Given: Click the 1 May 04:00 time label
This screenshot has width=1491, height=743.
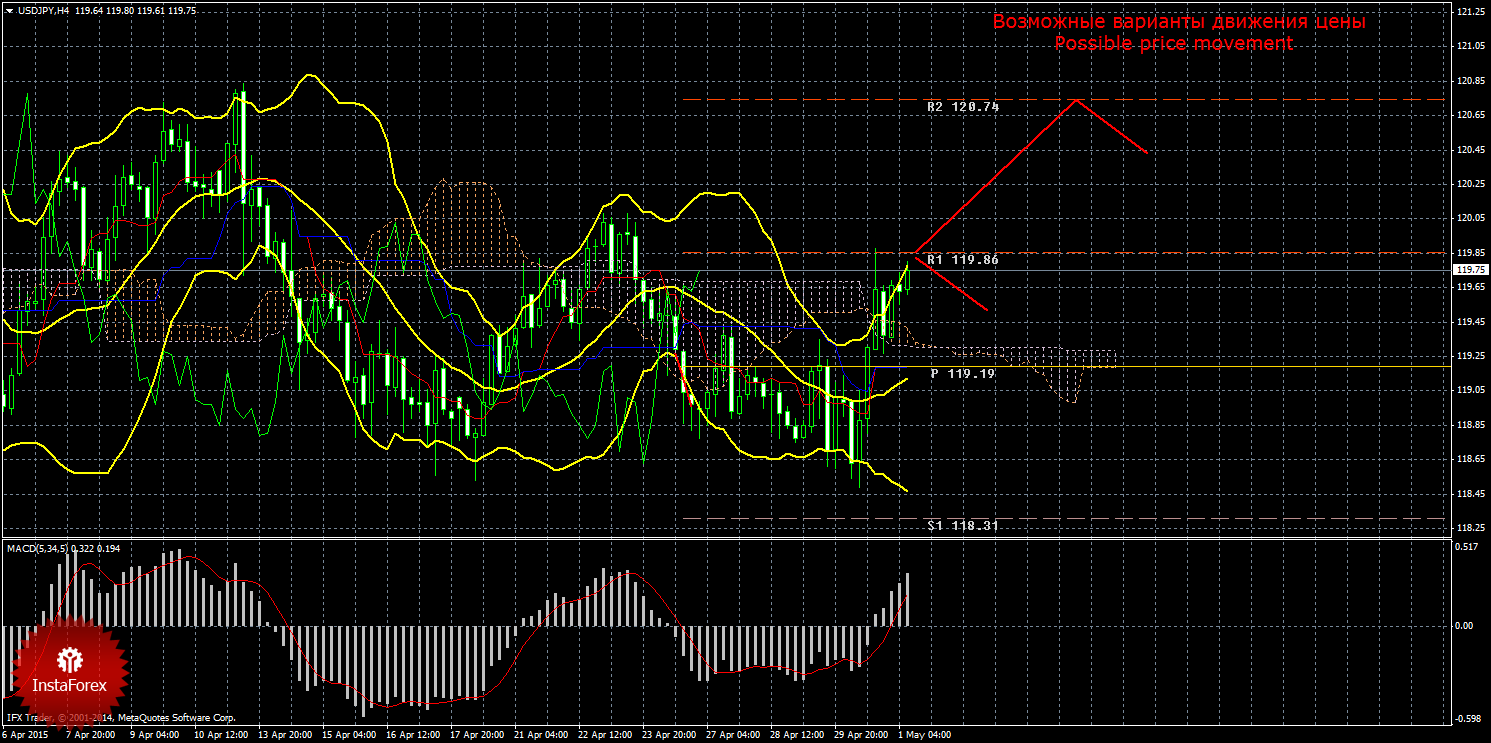Looking at the screenshot, I should point(923,735).
